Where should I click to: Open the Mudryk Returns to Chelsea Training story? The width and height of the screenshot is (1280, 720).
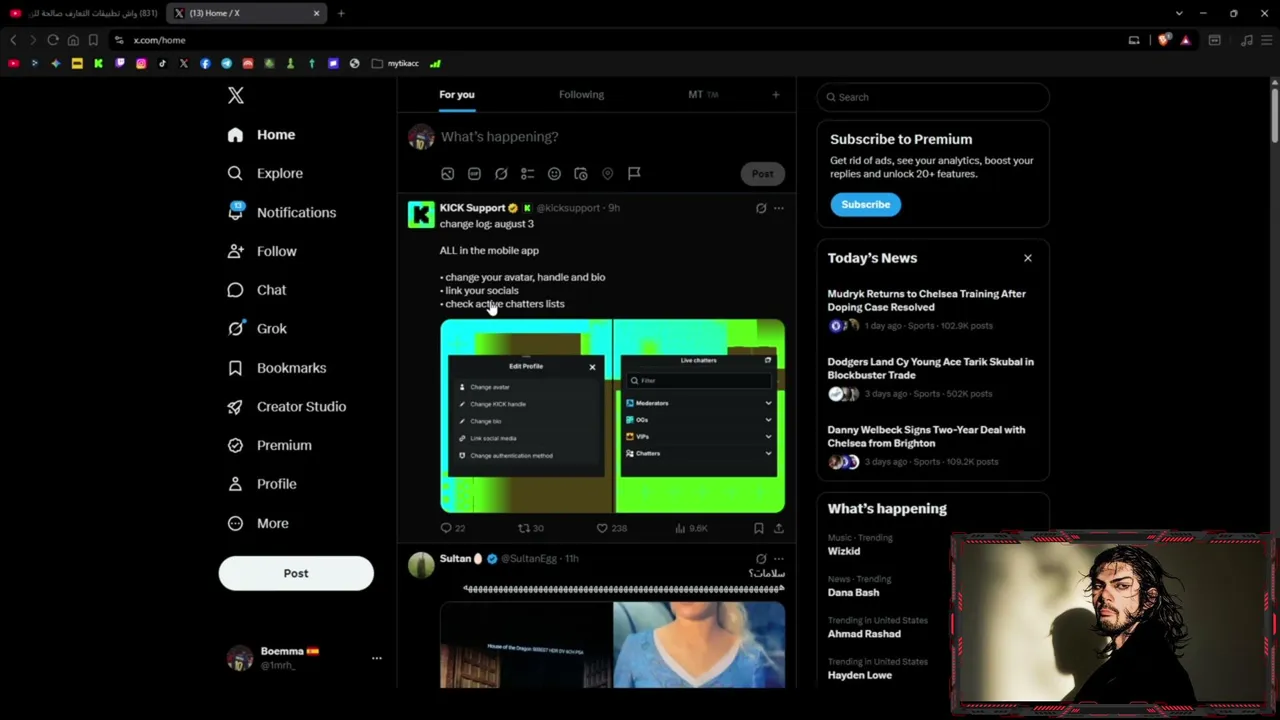click(933, 309)
